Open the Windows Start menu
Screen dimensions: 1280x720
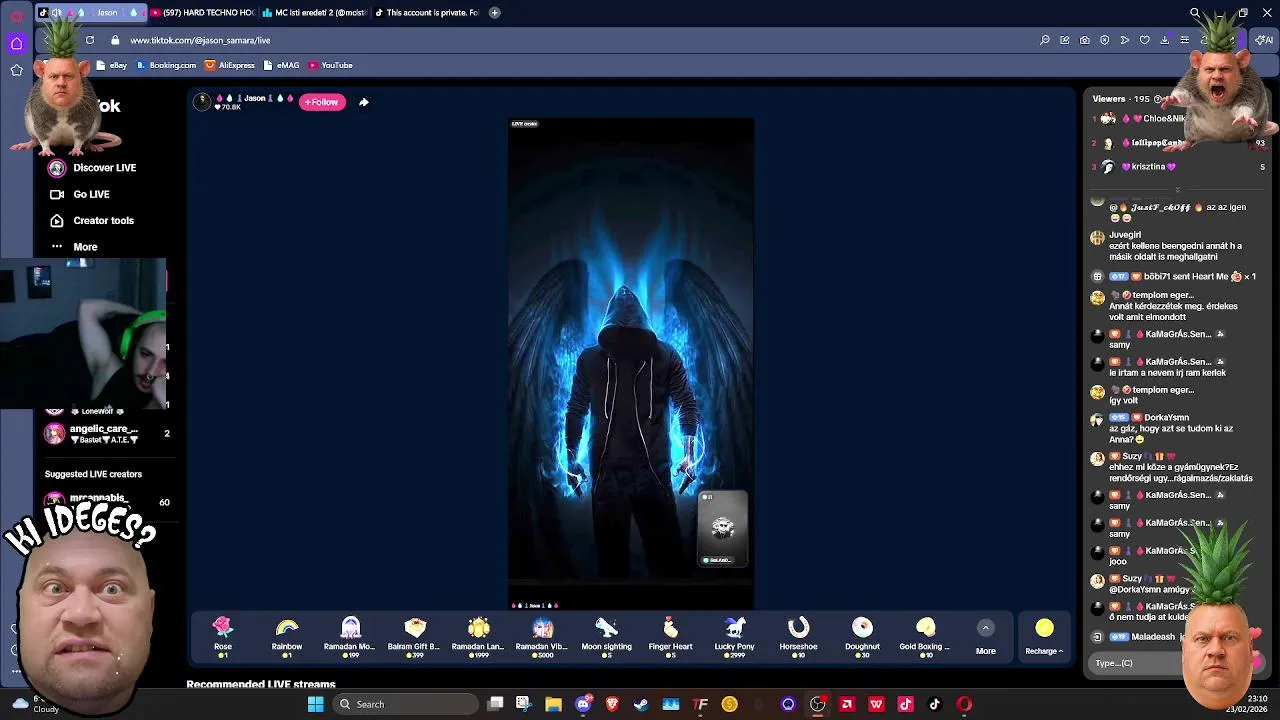pos(315,704)
